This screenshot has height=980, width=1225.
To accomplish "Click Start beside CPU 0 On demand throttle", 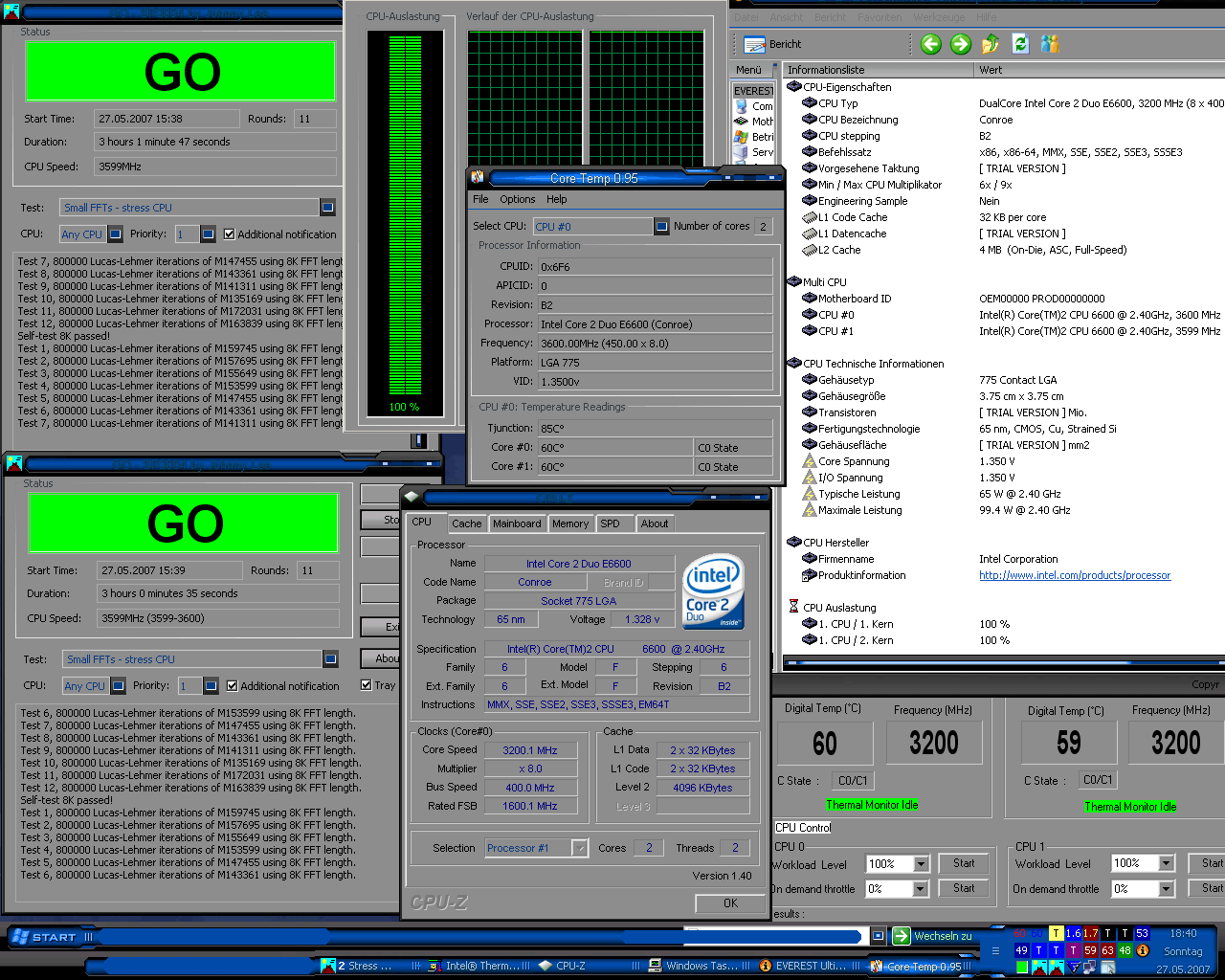I will [964, 888].
